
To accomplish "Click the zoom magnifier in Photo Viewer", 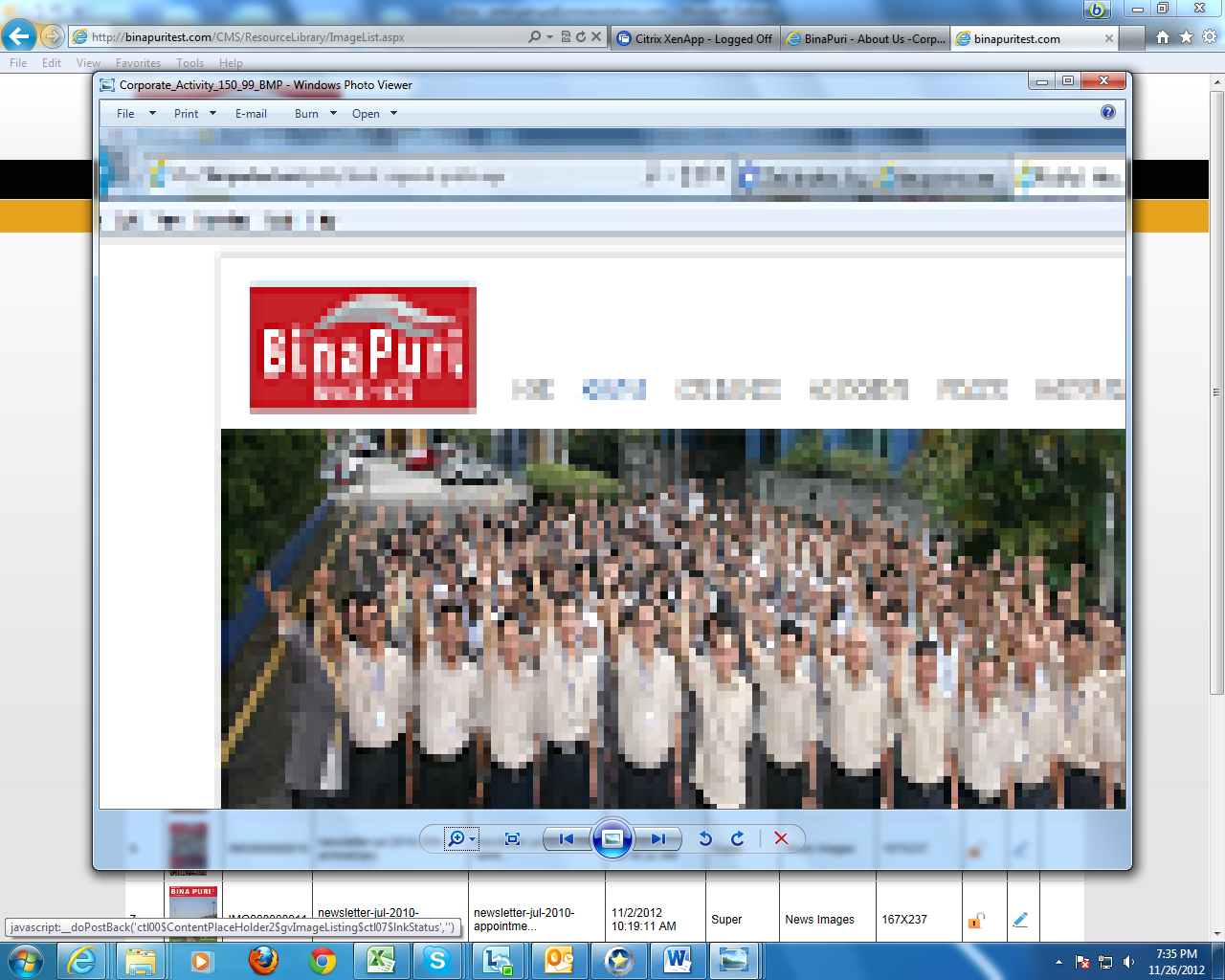I will coord(457,839).
